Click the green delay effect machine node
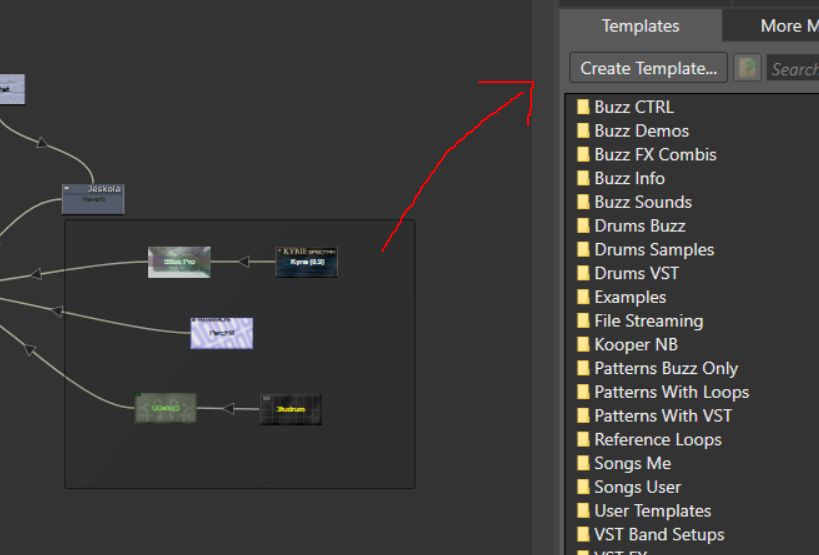 click(x=165, y=408)
